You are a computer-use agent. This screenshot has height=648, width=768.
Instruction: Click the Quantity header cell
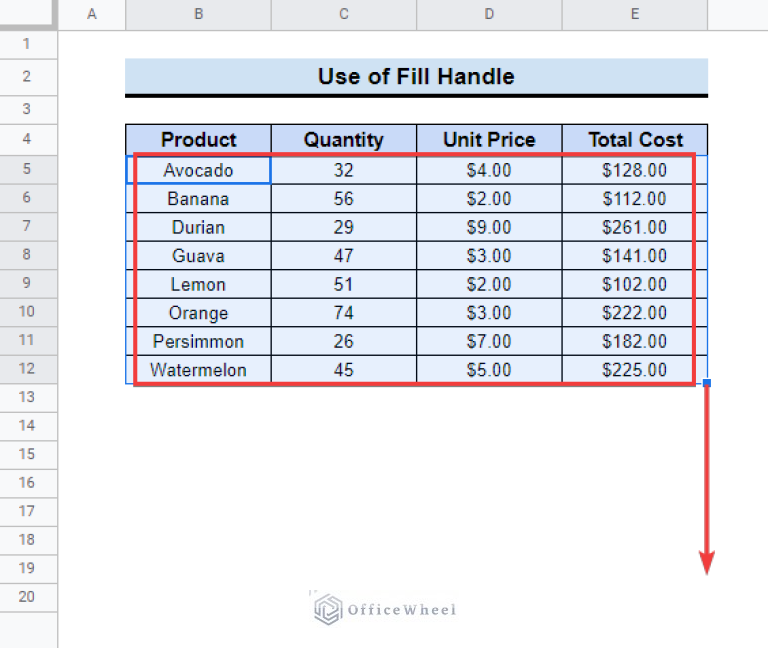[x=344, y=140]
